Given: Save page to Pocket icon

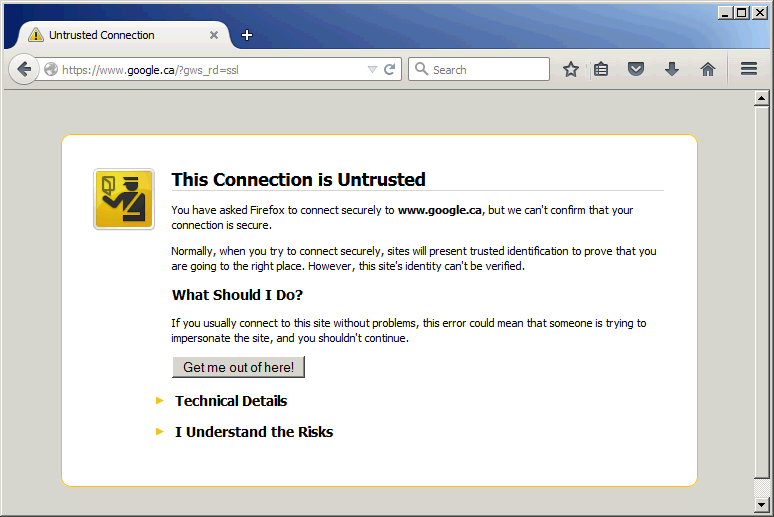Looking at the screenshot, I should pos(636,69).
